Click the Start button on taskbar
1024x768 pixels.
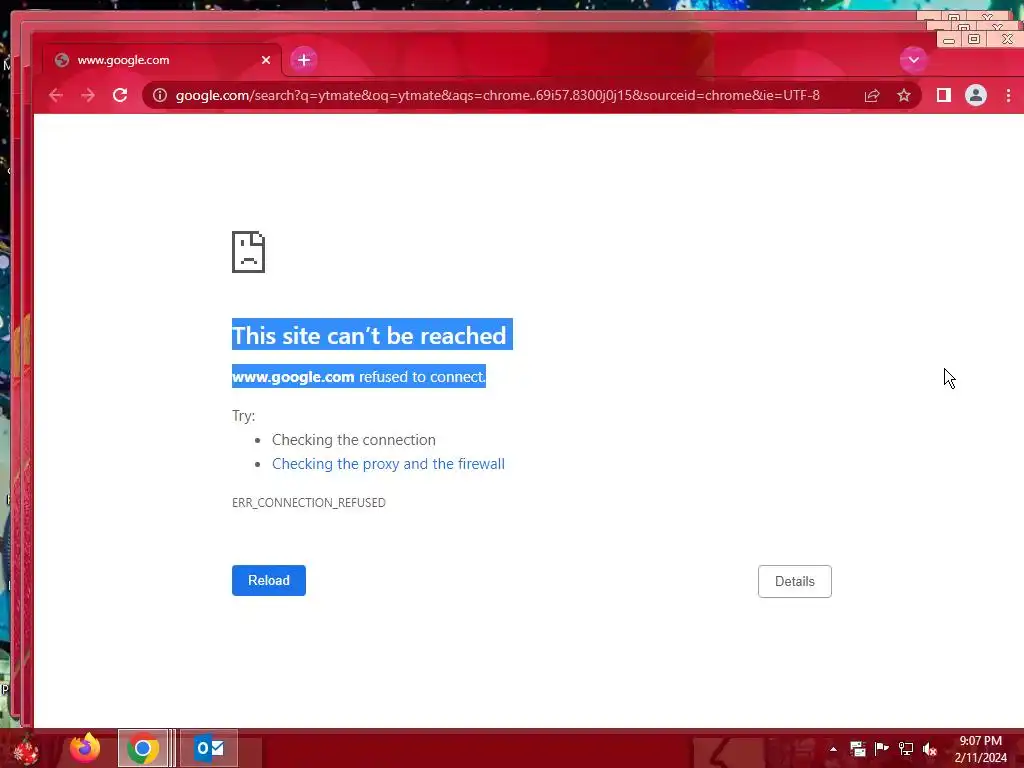click(26, 749)
